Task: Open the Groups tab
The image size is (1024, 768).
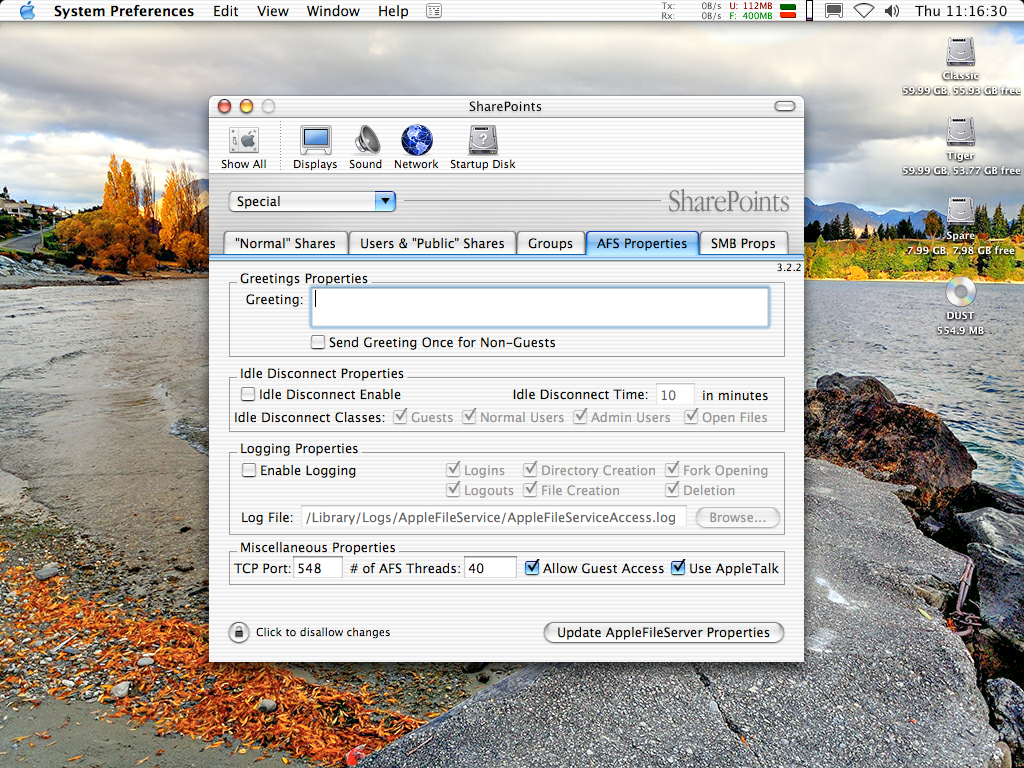Action: point(551,244)
